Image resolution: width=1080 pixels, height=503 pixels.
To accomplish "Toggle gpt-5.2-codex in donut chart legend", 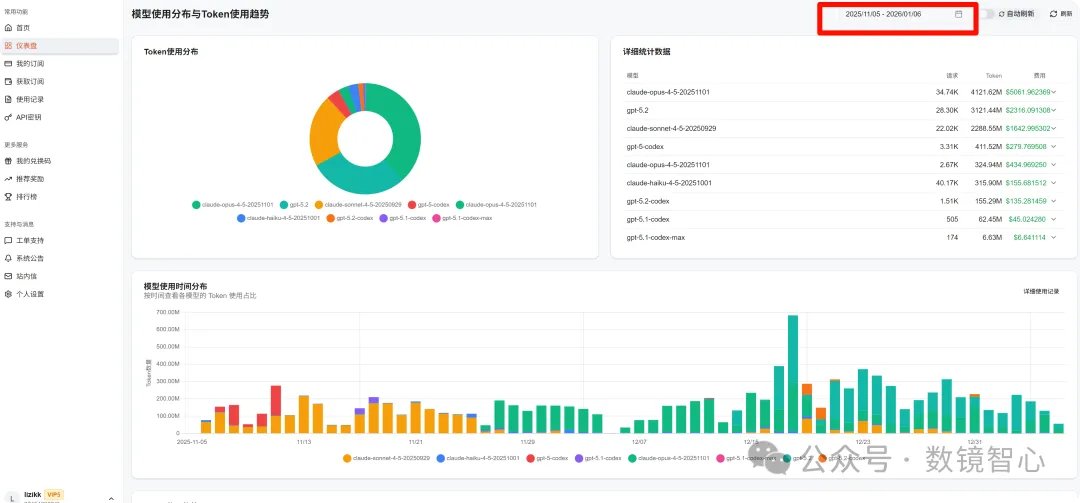I will (x=350, y=218).
